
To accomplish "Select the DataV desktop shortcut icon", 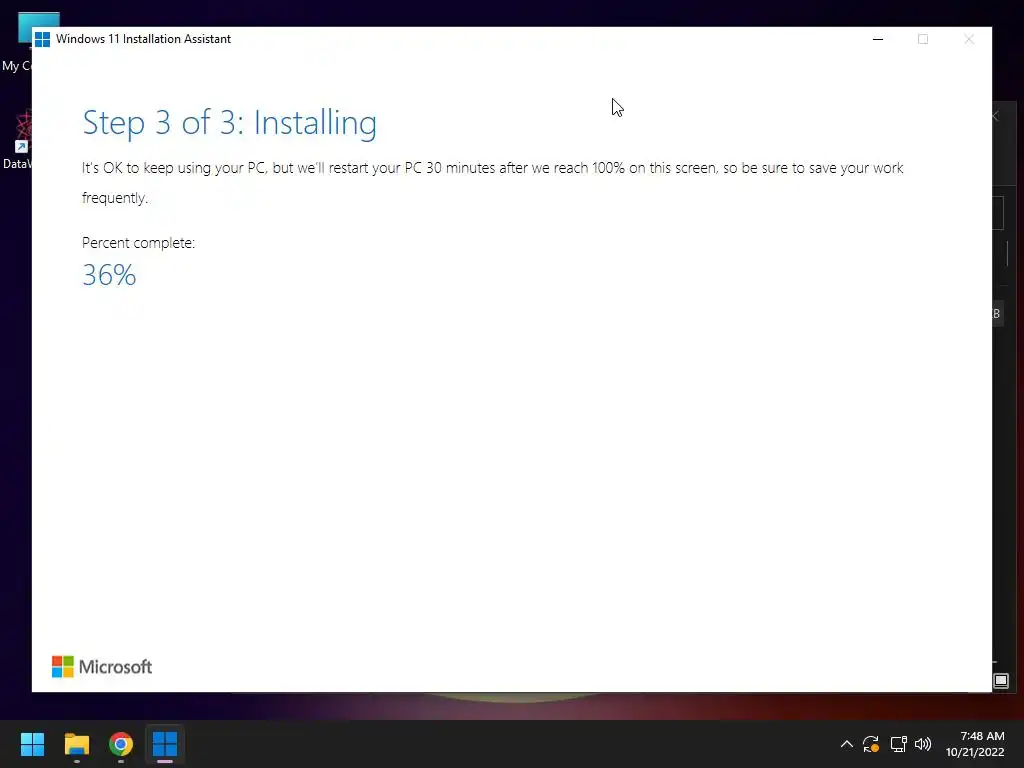I will pos(18,140).
